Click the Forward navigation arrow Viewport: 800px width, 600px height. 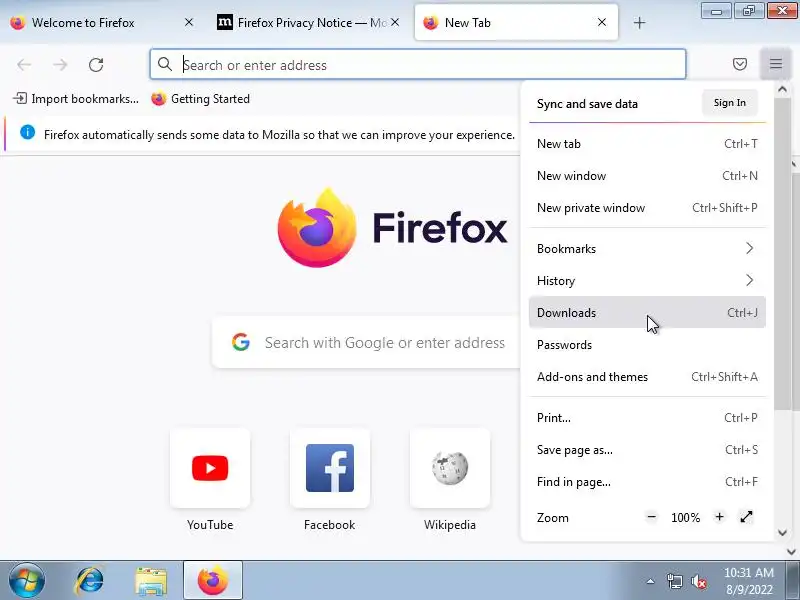coord(60,65)
